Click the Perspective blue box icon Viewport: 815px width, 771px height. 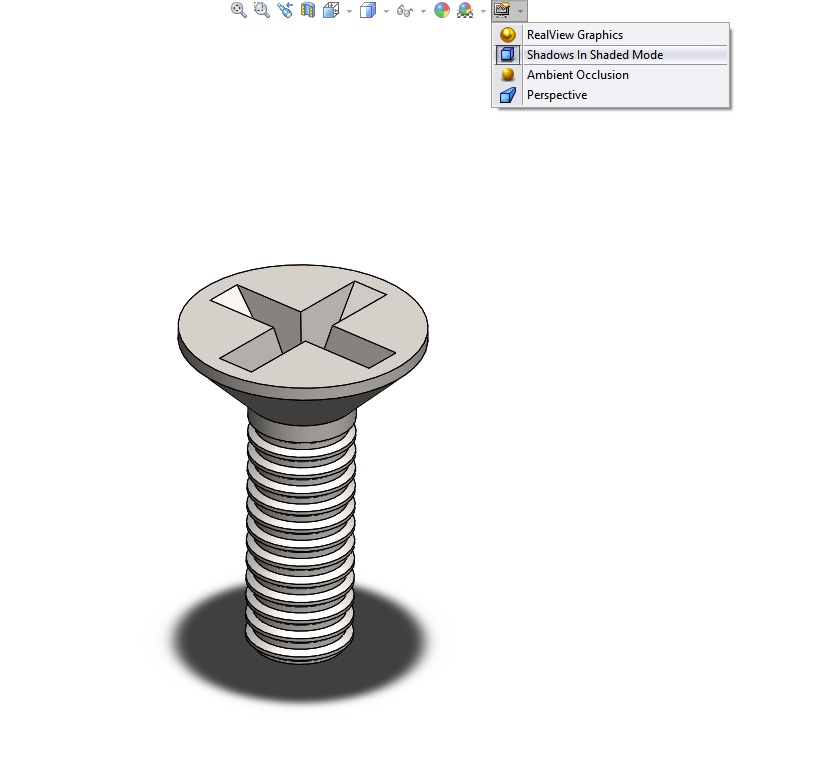(x=508, y=95)
